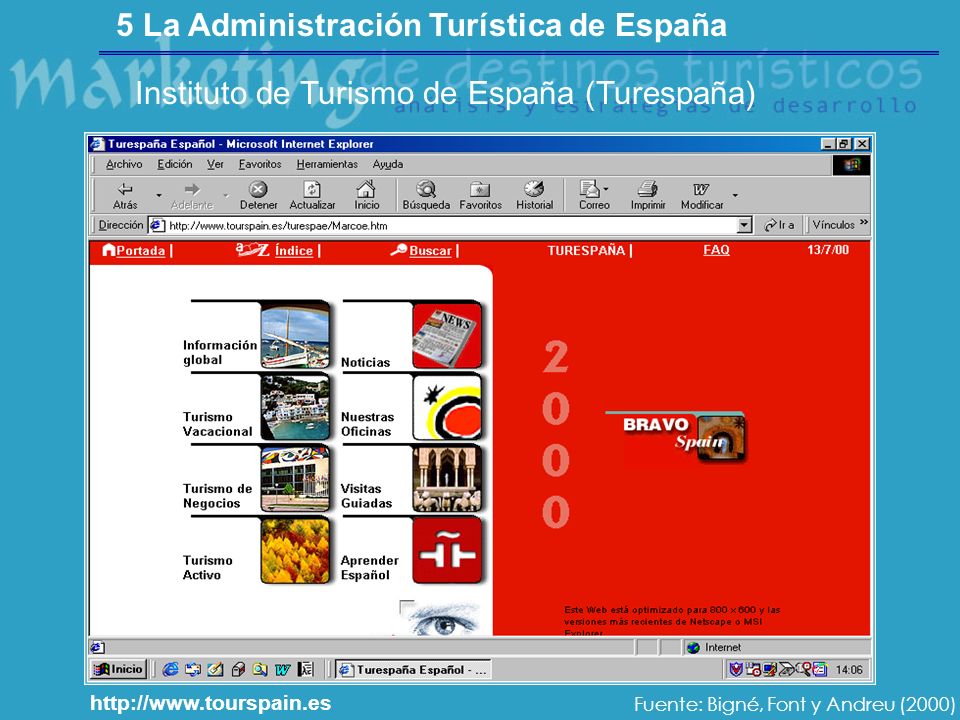The height and width of the screenshot is (720, 960).
Task: Go home with the Inicio house icon
Action: click(366, 189)
